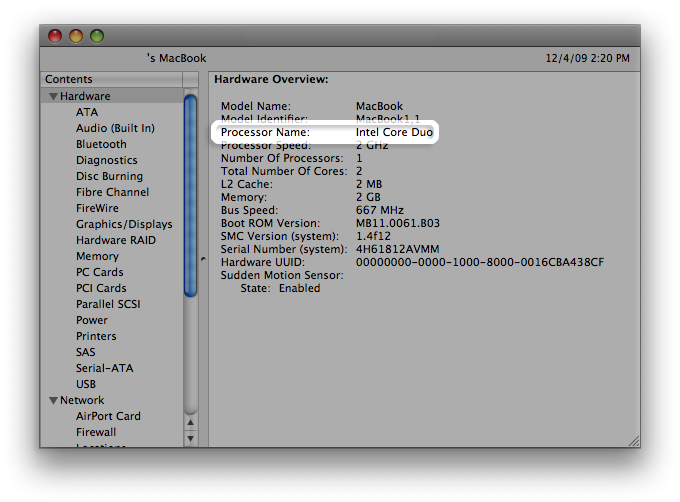
Task: Click the Bus Speed value 667 MHz
Action: (379, 210)
